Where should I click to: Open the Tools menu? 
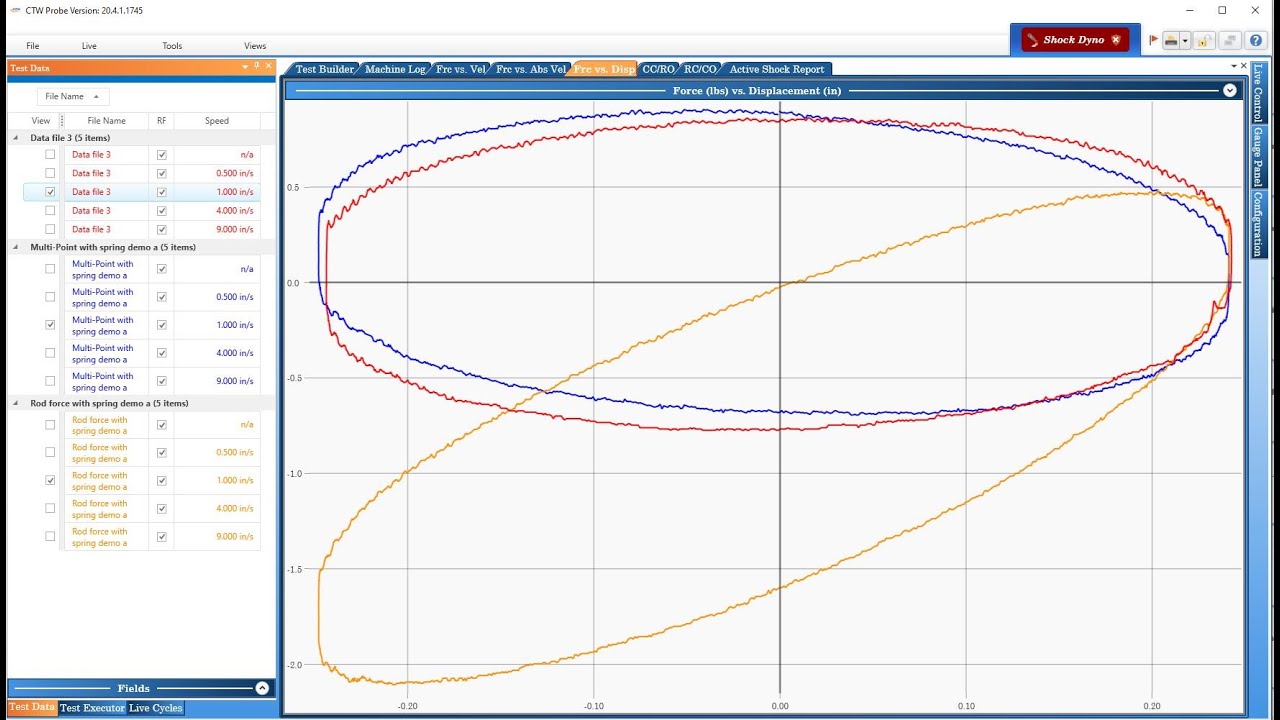point(172,46)
